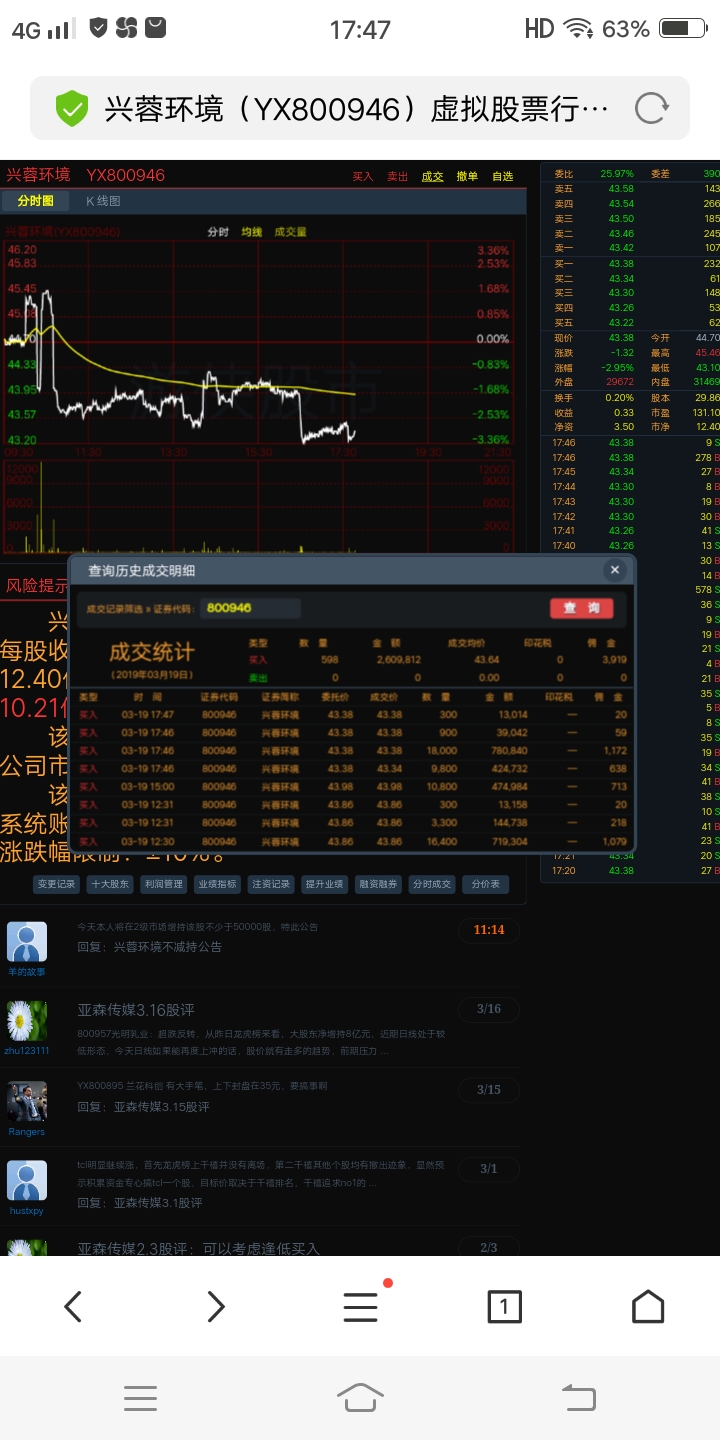Open the 亚森传媒3.16股评 post
The width and height of the screenshot is (720, 1440).
pyautogui.click(x=136, y=1010)
